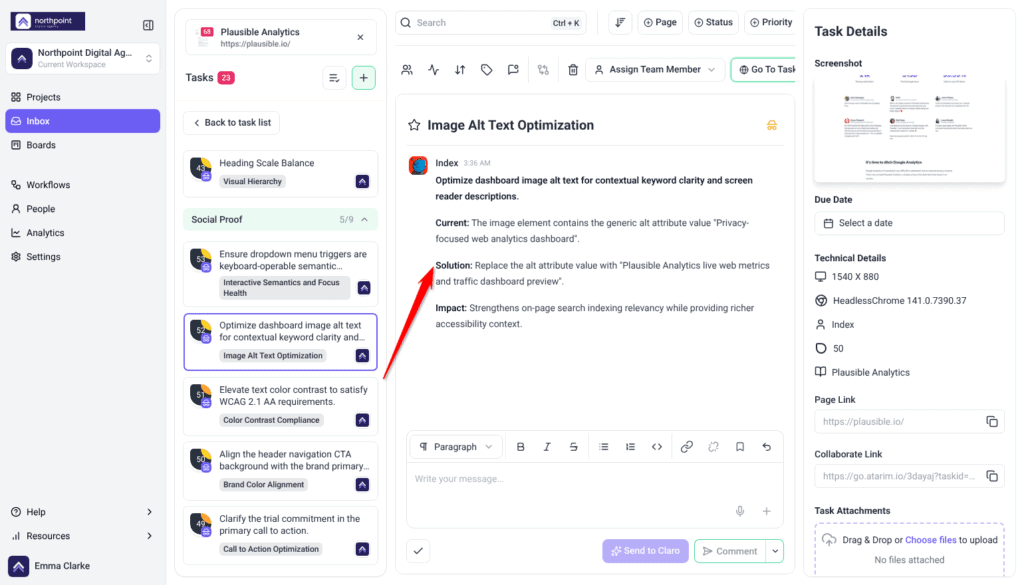Open the task screenshot thumbnail

909,127
